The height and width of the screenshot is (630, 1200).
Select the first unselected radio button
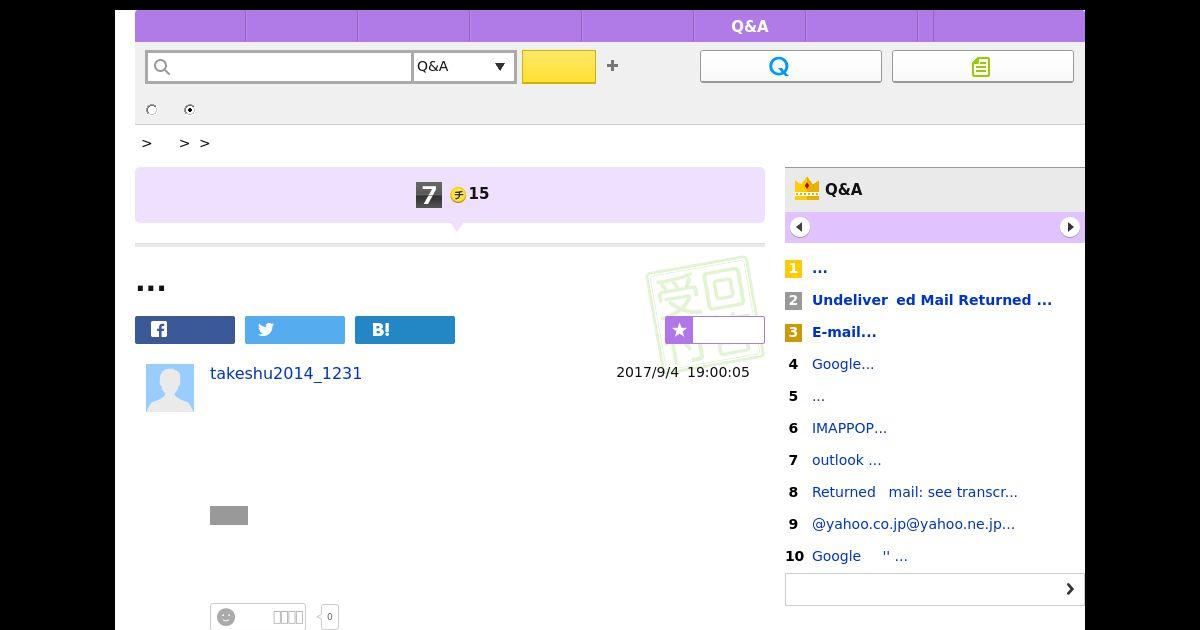[x=152, y=109]
